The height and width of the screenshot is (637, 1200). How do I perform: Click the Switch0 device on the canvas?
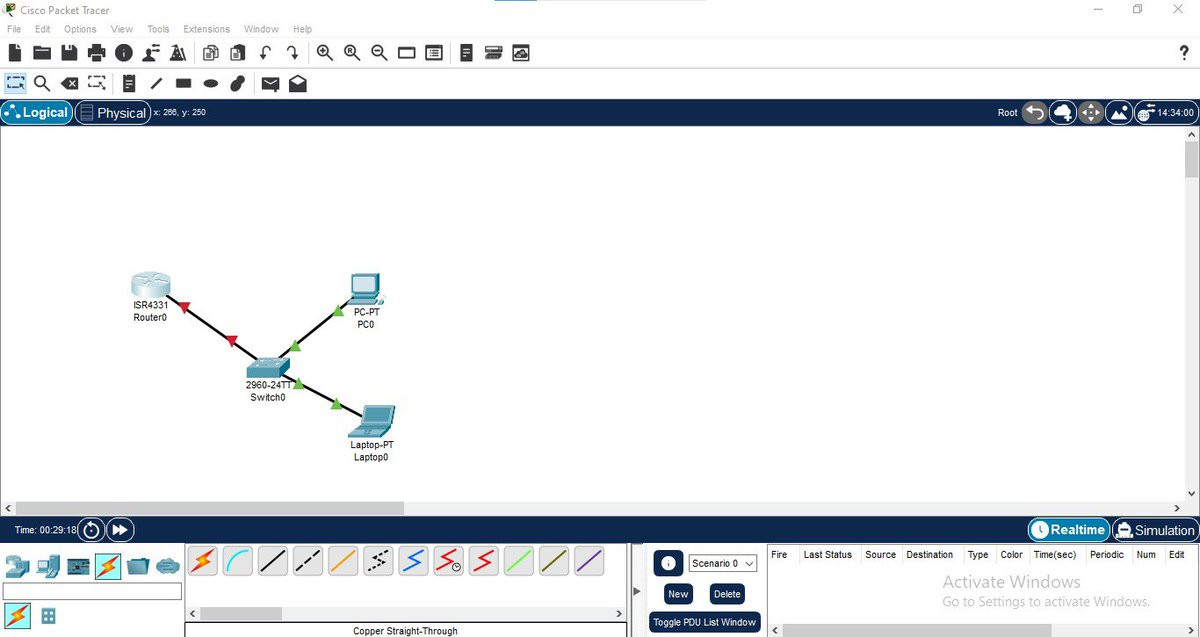pos(267,367)
